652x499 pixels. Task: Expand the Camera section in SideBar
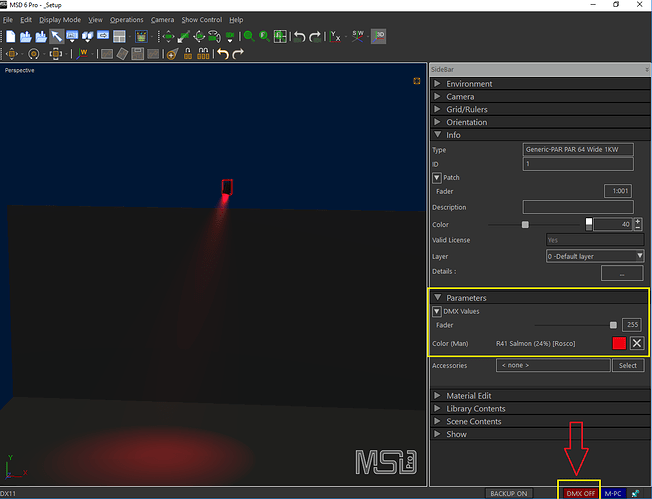(x=437, y=96)
